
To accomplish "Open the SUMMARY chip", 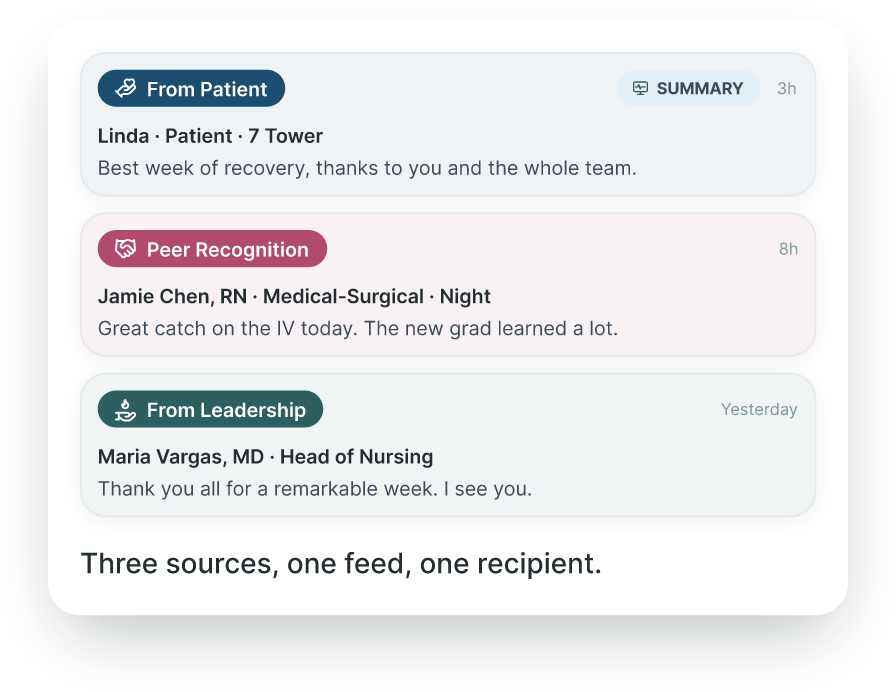I will tap(688, 88).
